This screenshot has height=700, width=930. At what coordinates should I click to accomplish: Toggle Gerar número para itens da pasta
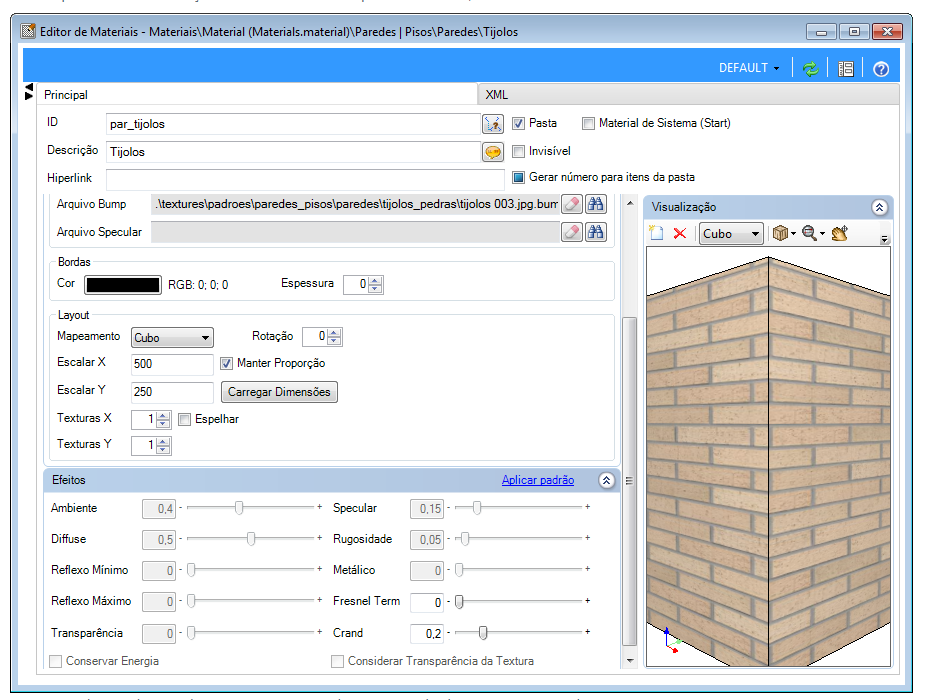(518, 177)
